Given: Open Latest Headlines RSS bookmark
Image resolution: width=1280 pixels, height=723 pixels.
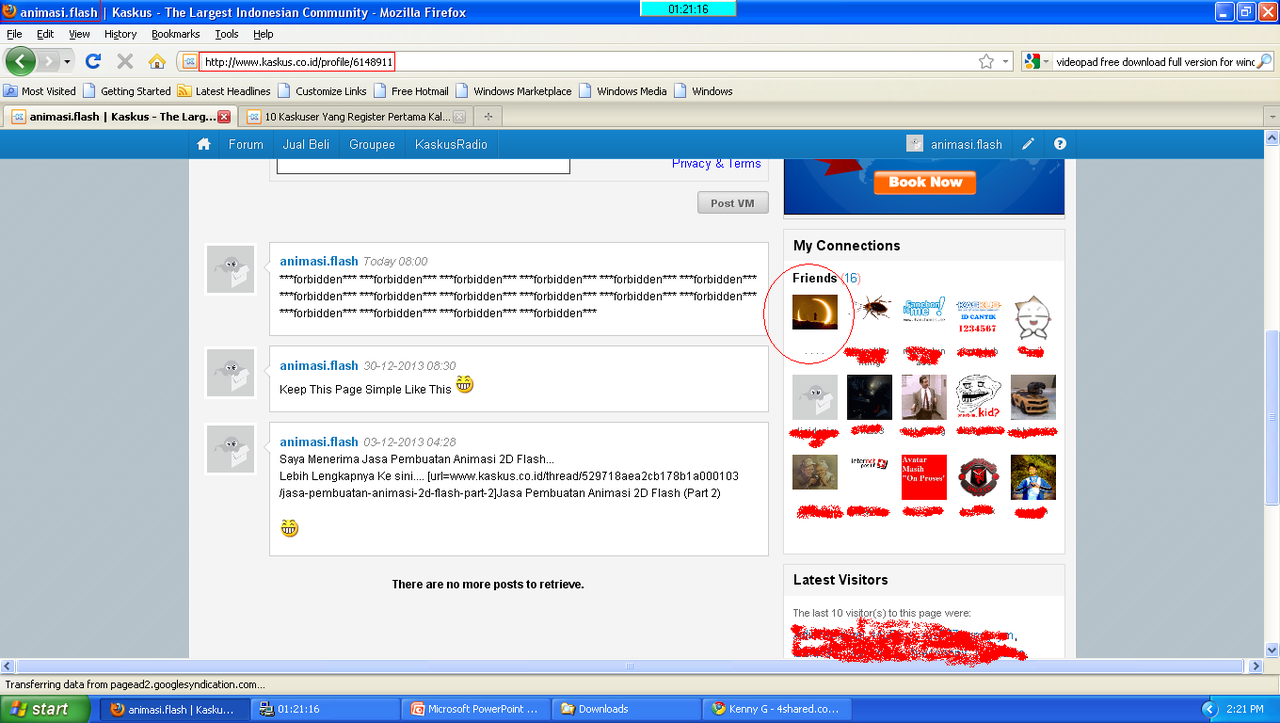Looking at the screenshot, I should coord(224,91).
